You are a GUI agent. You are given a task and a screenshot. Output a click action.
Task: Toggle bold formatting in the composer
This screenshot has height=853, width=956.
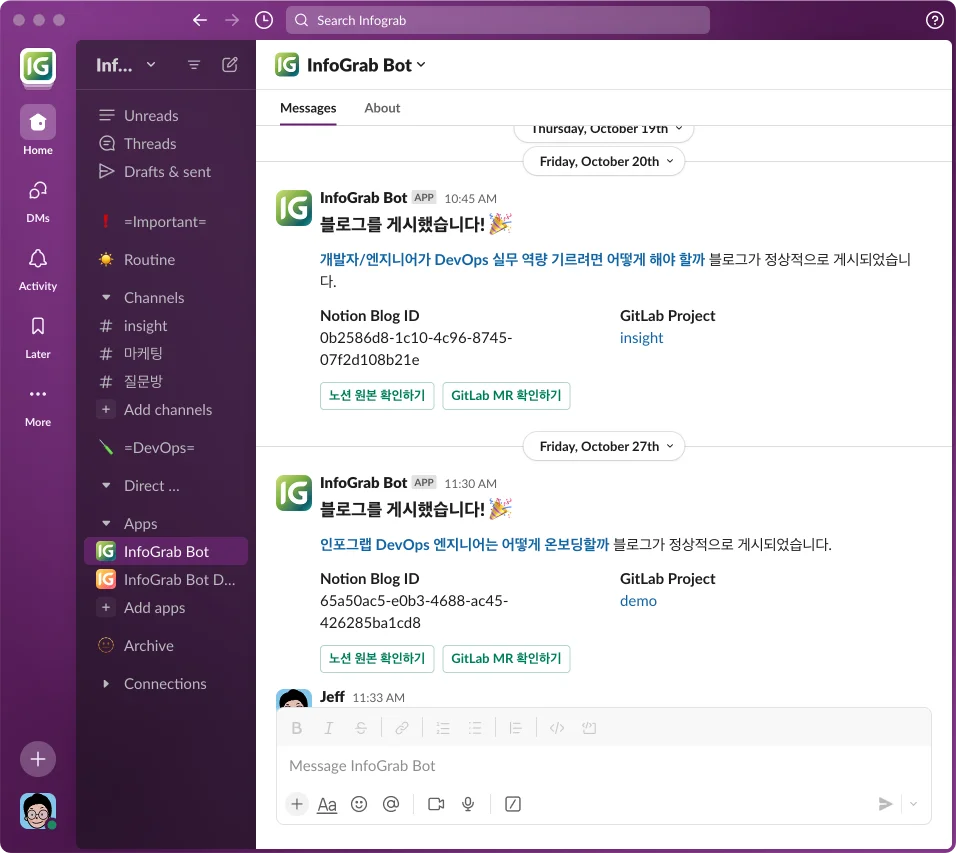pos(296,727)
